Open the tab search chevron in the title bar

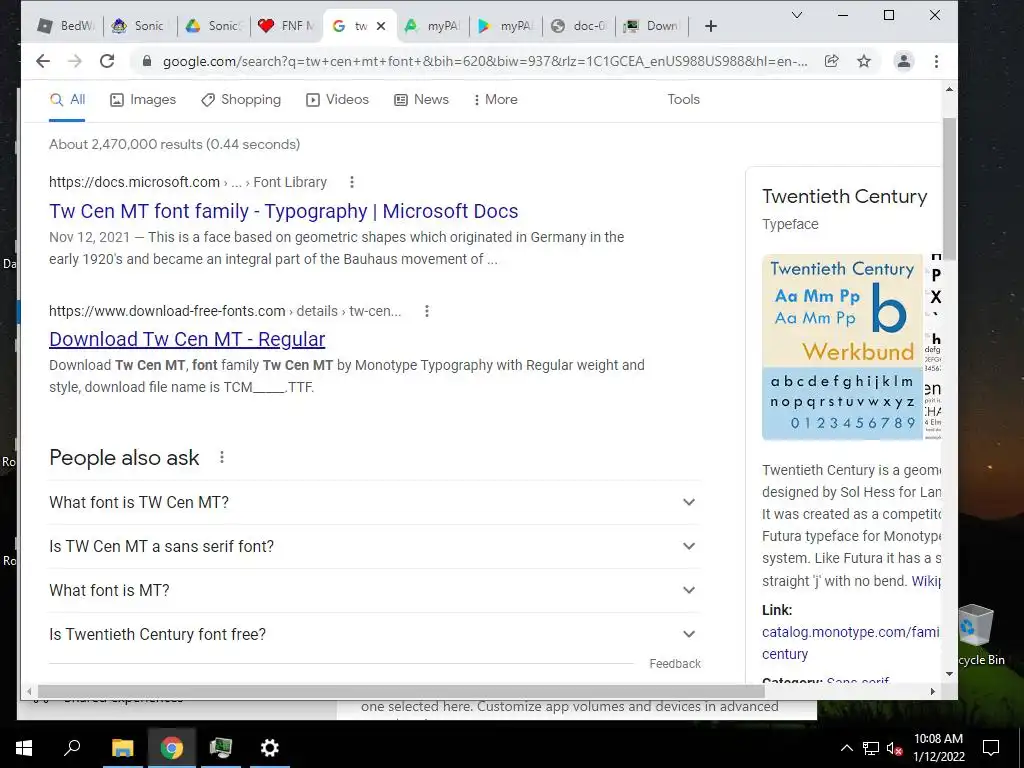click(797, 15)
